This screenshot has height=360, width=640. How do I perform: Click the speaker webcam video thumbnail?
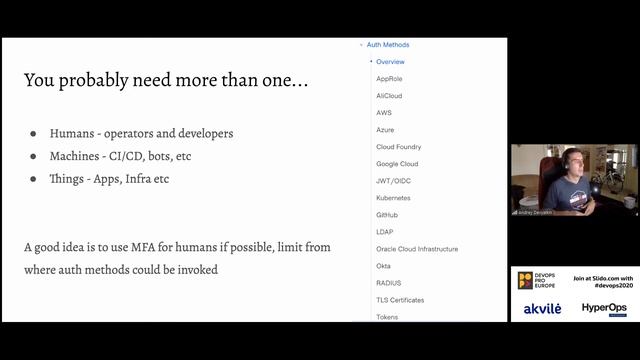pos(574,180)
